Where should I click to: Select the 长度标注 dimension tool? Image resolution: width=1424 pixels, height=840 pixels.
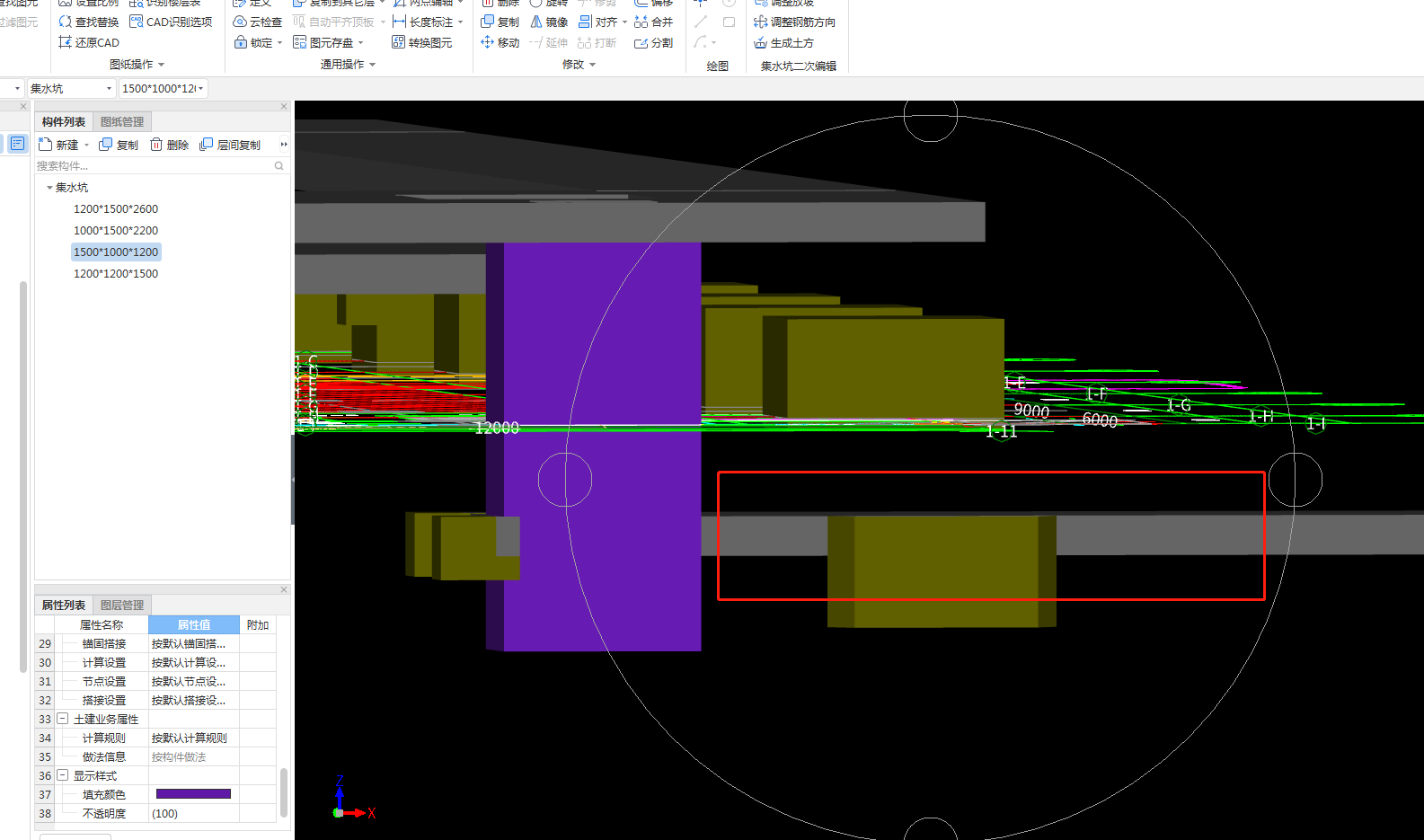(422, 22)
